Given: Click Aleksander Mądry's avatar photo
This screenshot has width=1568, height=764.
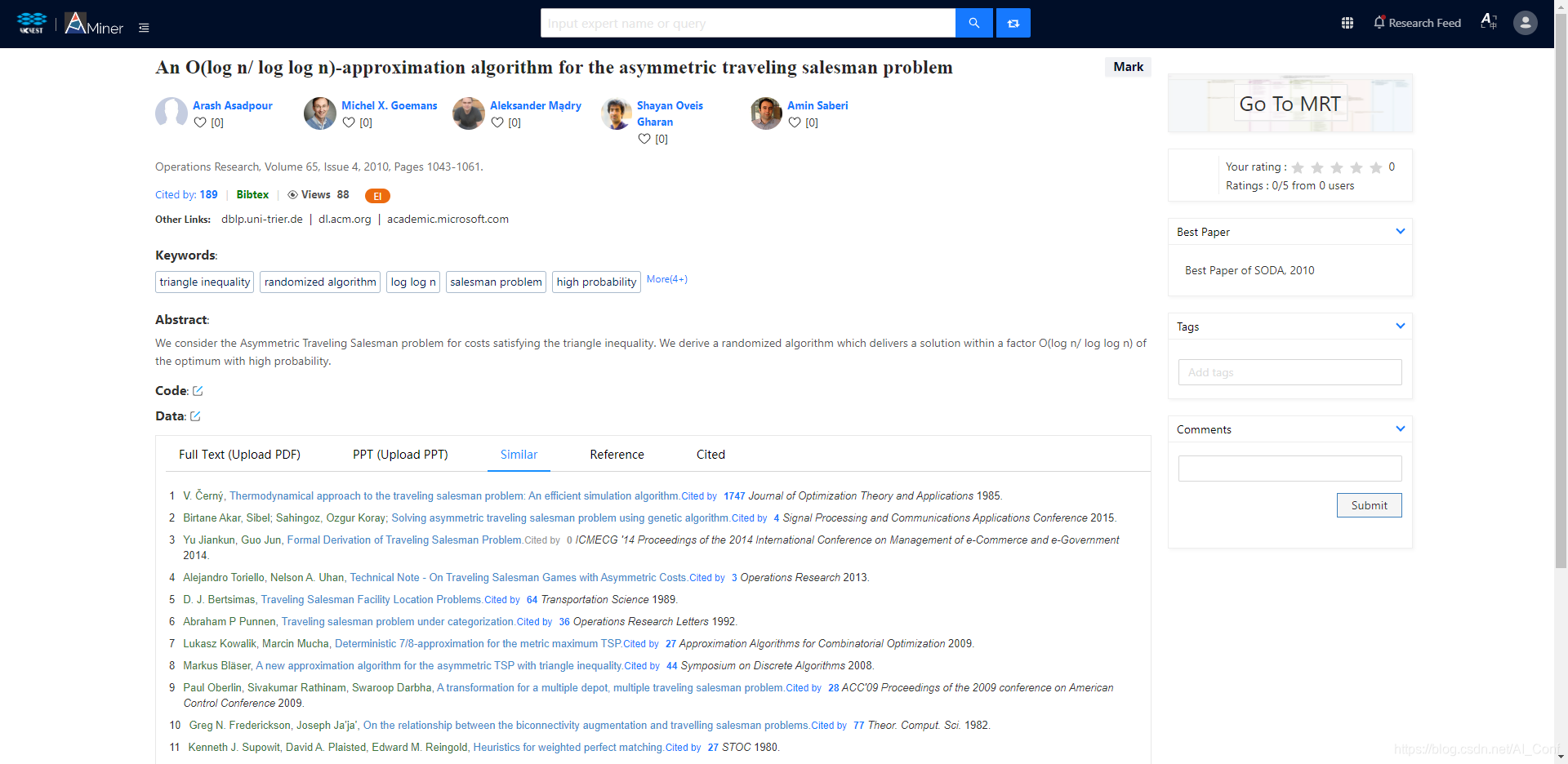Looking at the screenshot, I should pos(469,113).
